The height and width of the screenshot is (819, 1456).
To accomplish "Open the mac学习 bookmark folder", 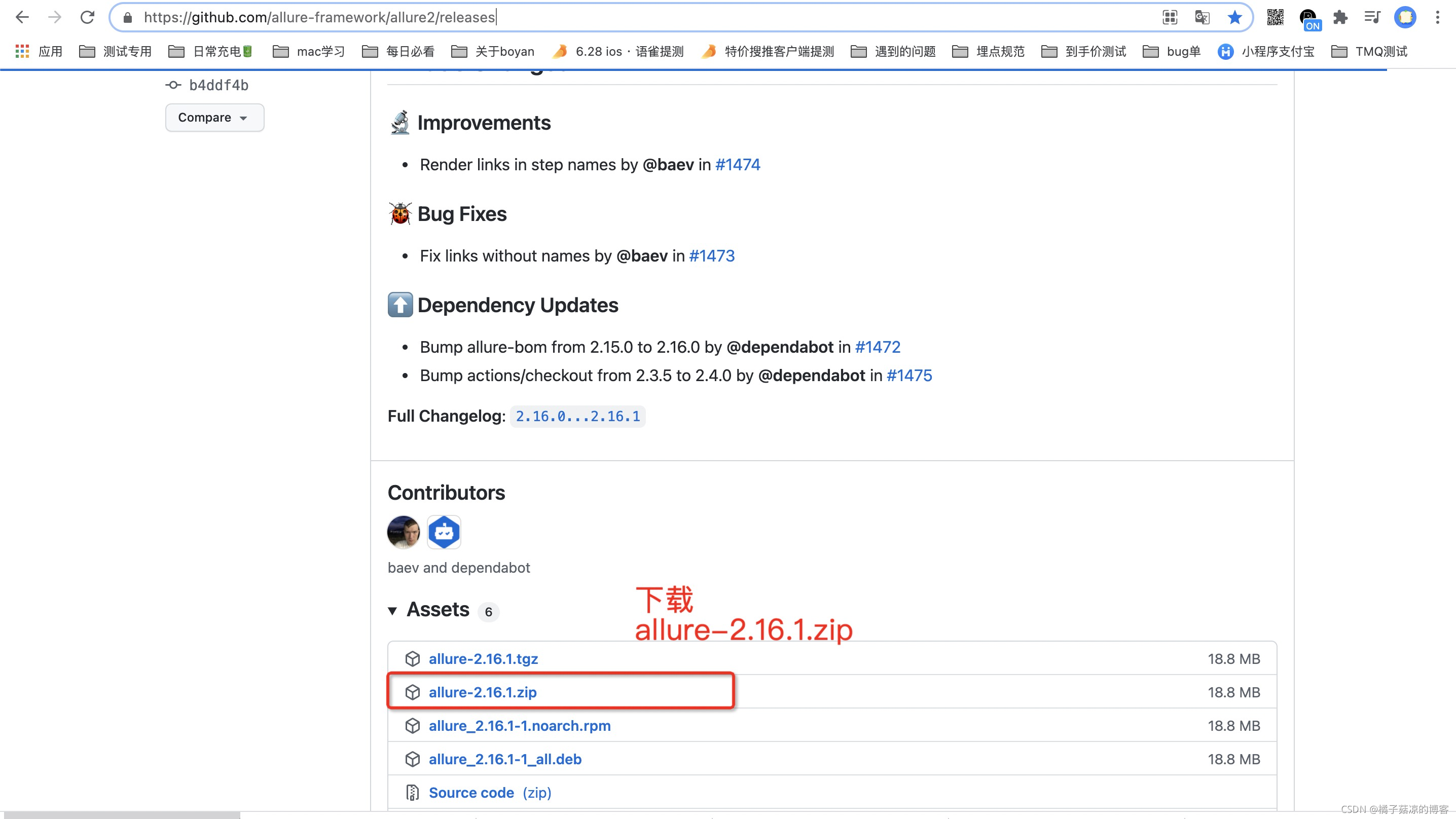I will pos(309,51).
